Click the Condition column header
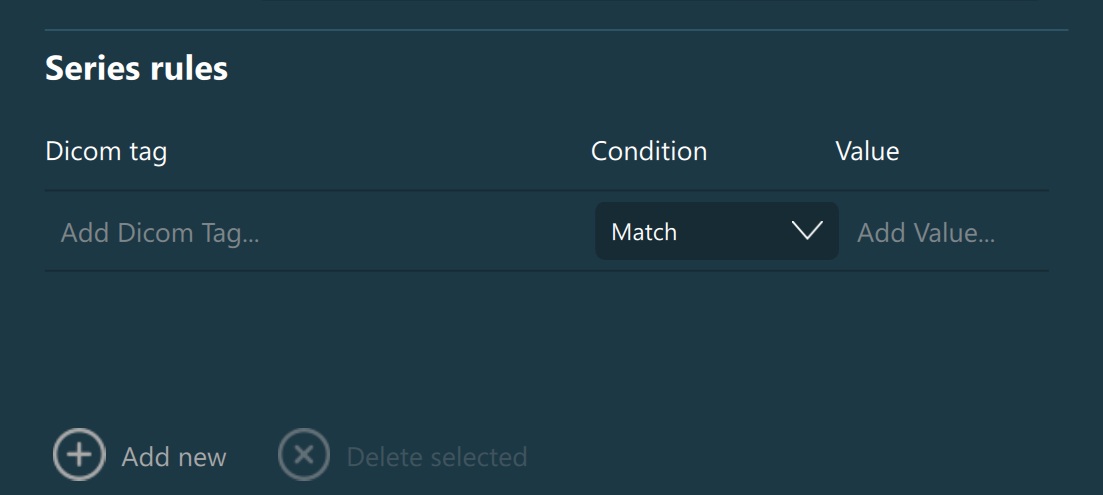Viewport: 1103px width, 495px height. click(649, 151)
